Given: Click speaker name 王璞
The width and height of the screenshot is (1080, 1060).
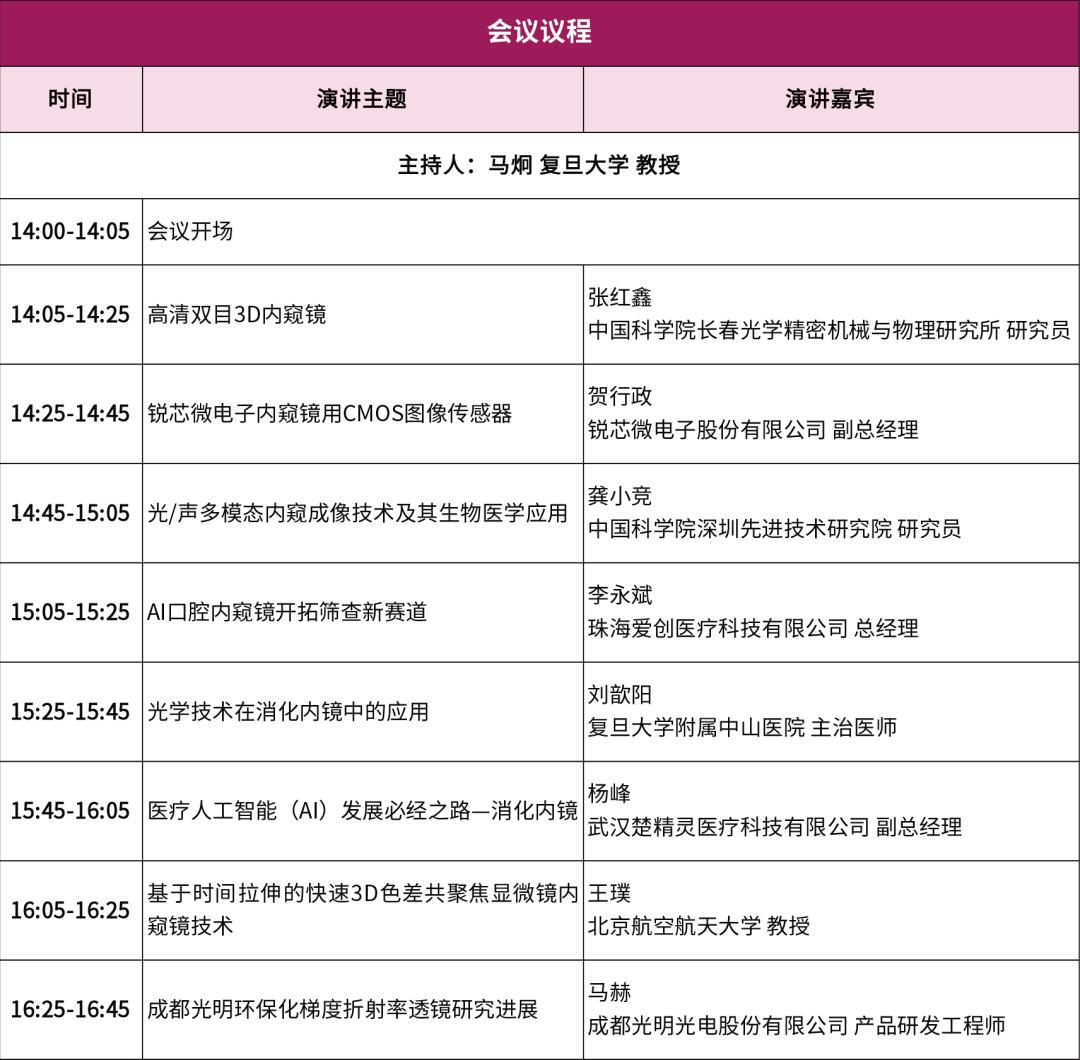Looking at the screenshot, I should click(610, 893).
